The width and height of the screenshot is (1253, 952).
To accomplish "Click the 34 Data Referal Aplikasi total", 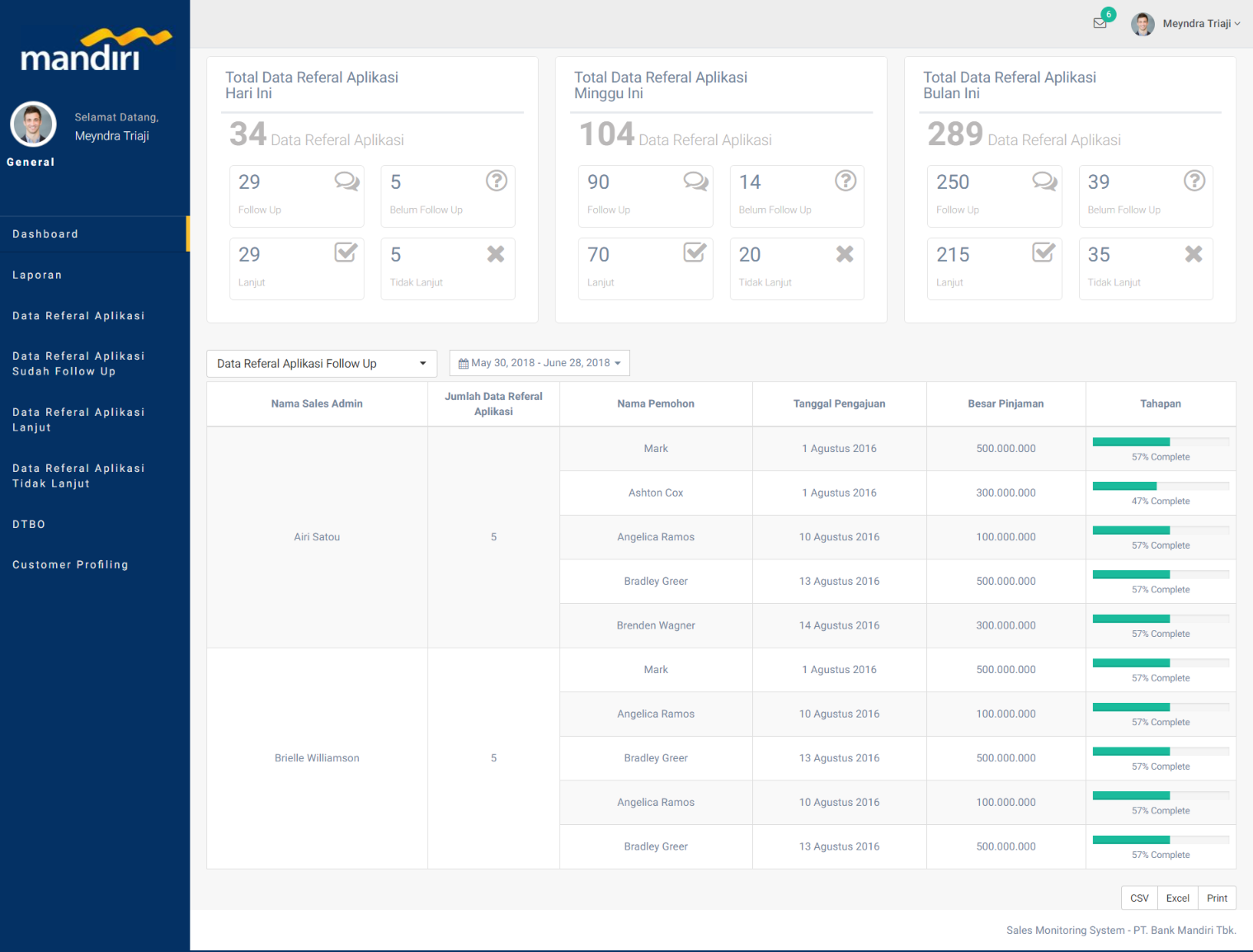I will [x=317, y=134].
